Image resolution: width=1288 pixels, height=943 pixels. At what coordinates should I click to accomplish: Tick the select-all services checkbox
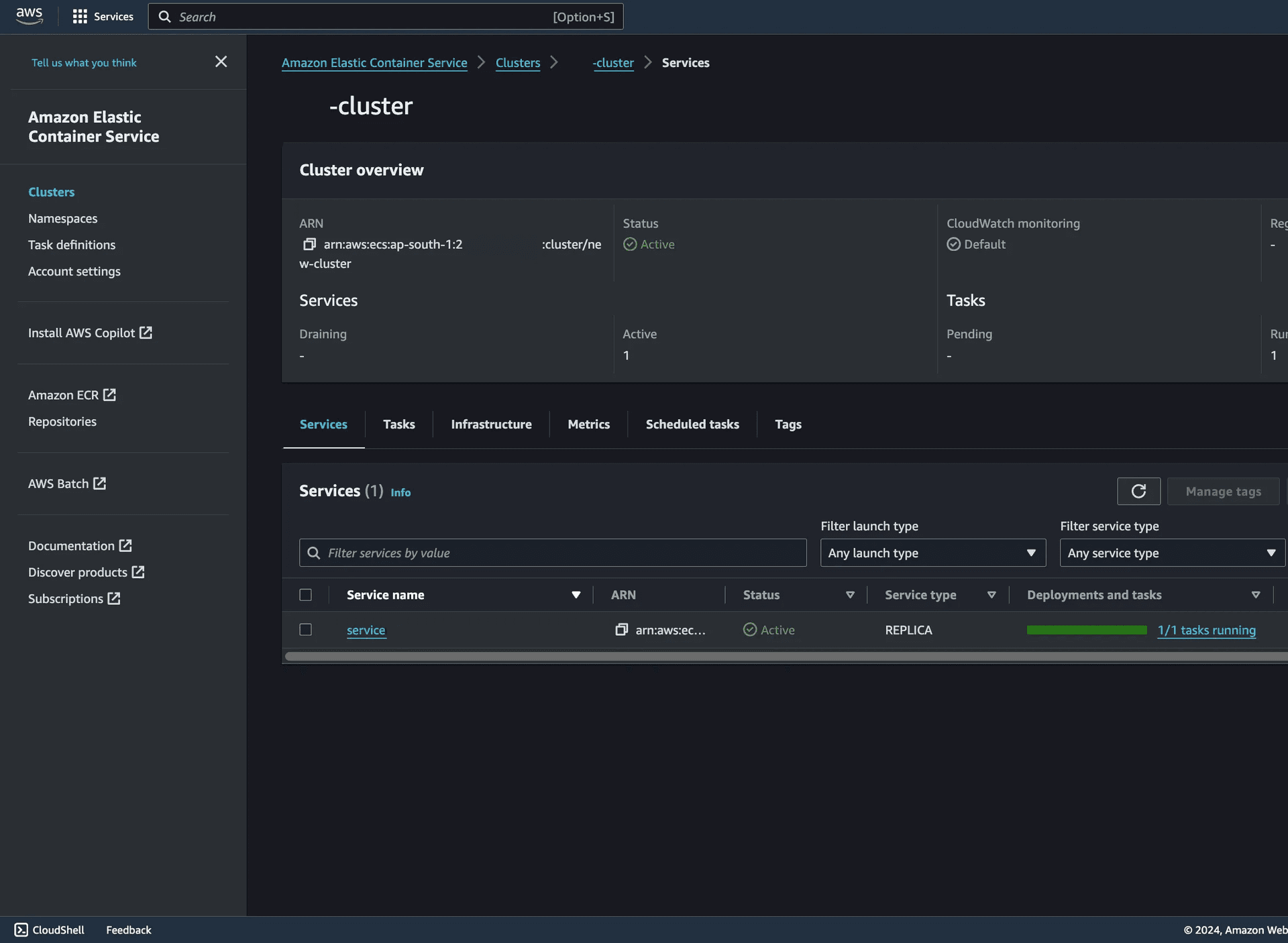[305, 595]
